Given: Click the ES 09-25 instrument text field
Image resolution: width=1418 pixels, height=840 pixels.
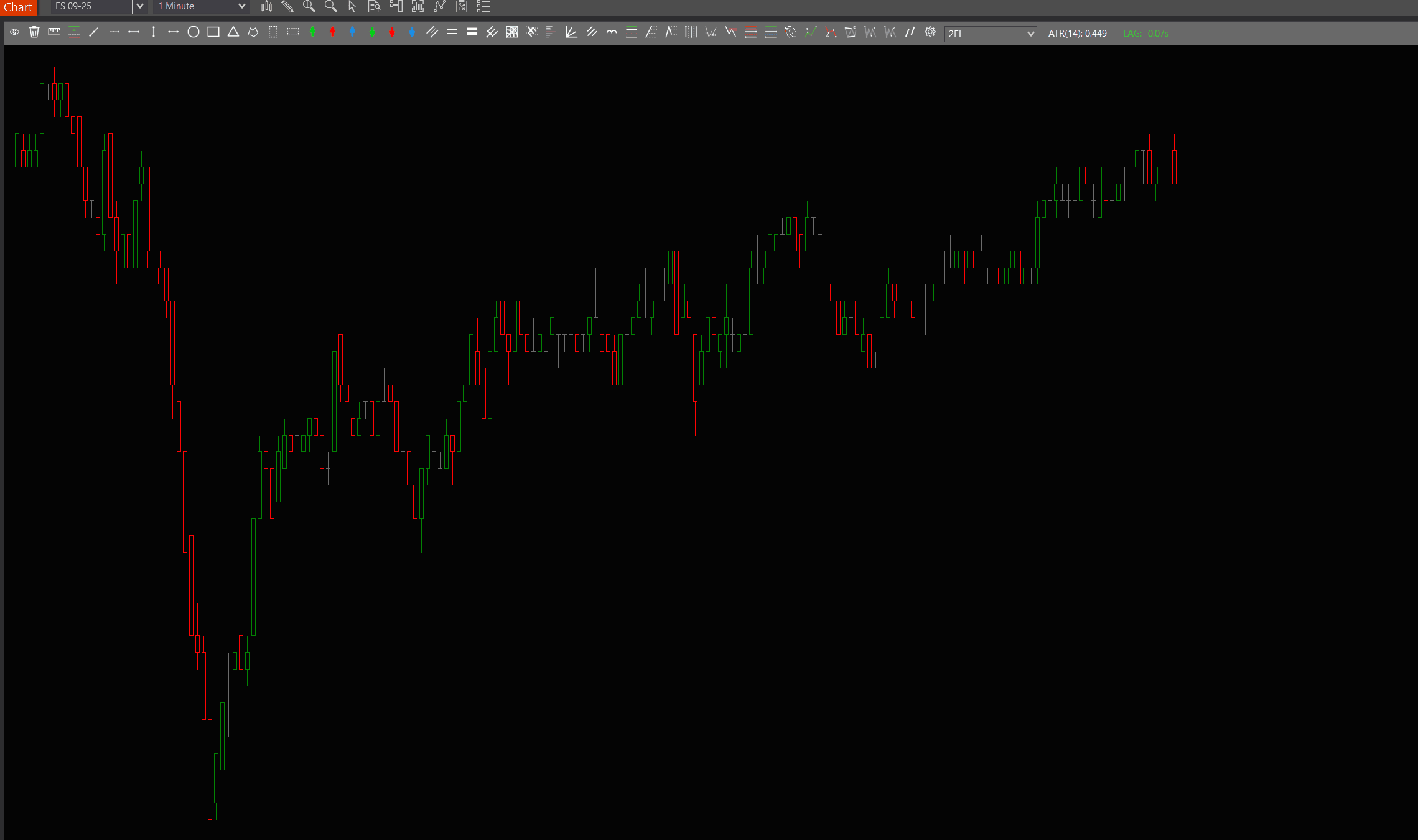Looking at the screenshot, I should coord(90,7).
